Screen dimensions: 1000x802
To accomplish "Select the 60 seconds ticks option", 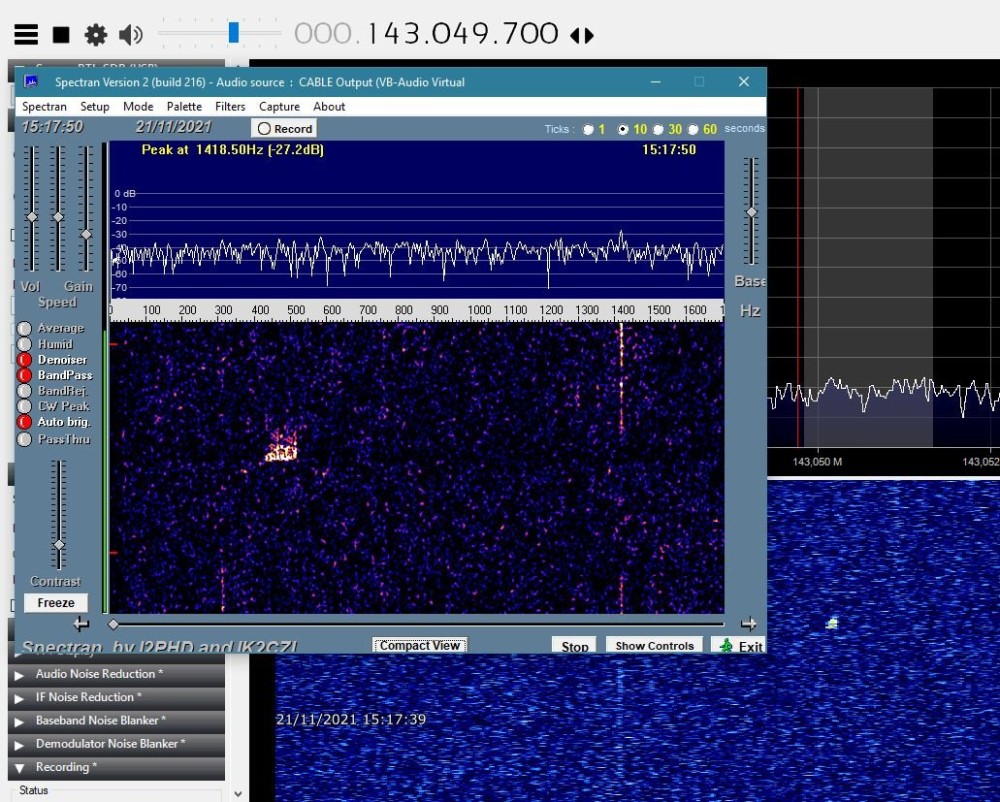I will point(694,129).
